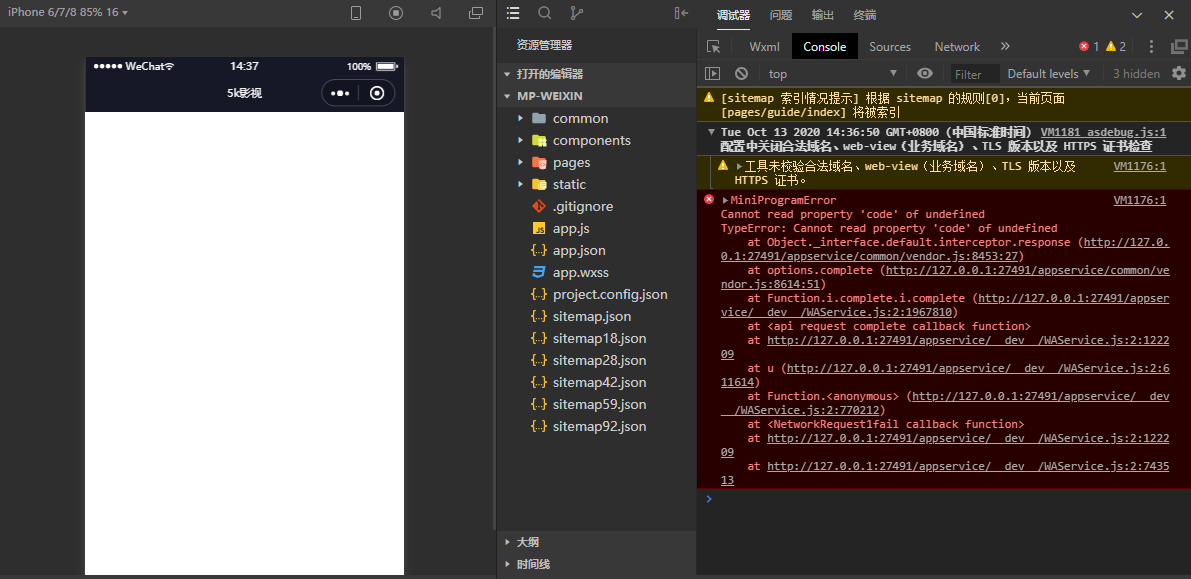Screen dimensions: 1191x579
Task: Open the file list icon in editor sidebar
Action: (513, 13)
